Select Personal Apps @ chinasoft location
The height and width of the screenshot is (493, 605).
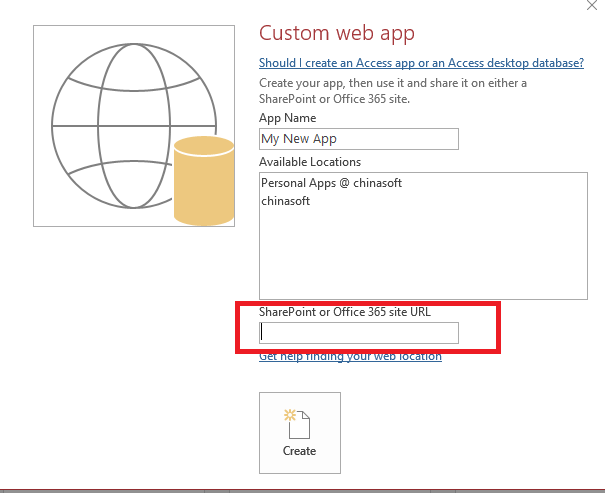click(331, 183)
